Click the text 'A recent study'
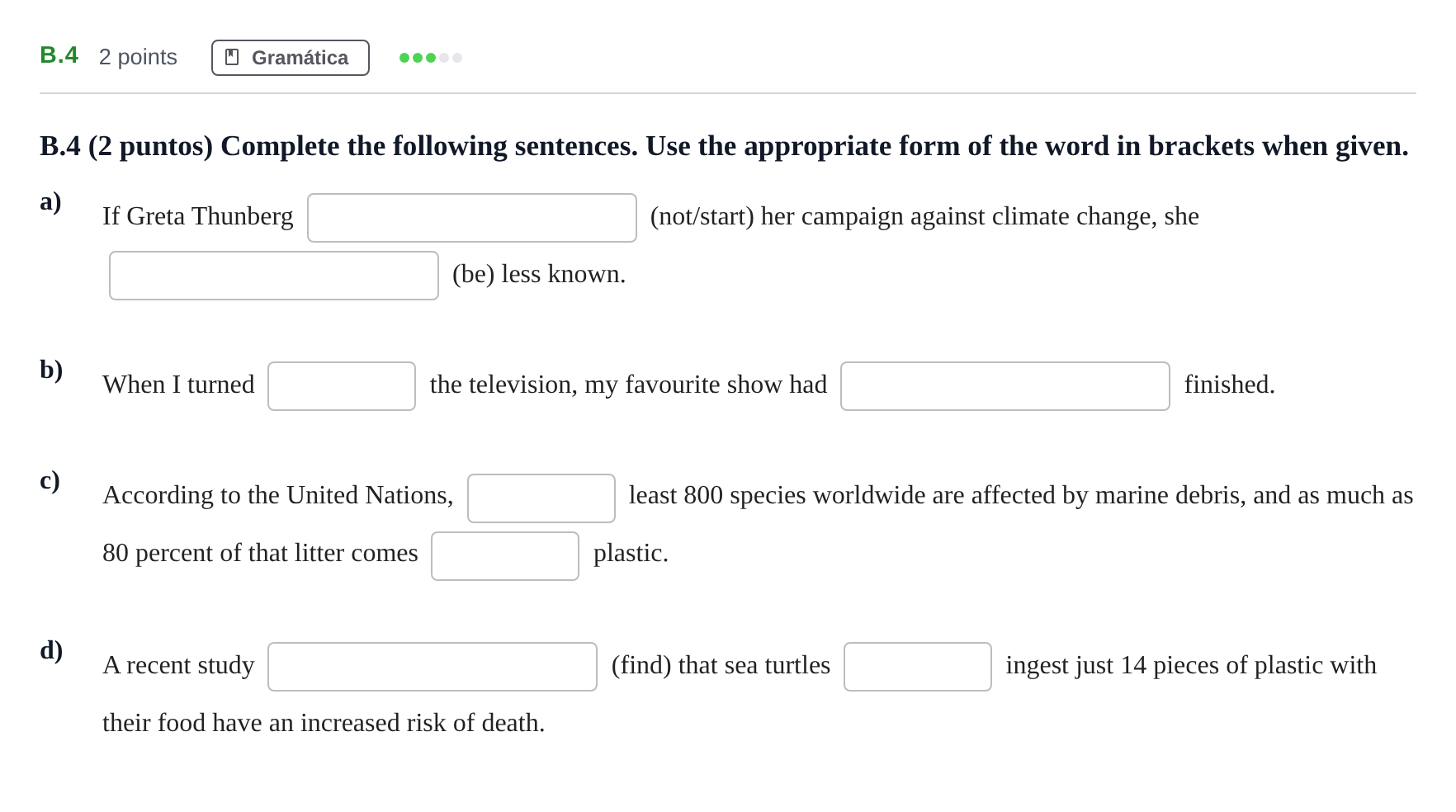Screen dimensions: 1456x812 (x=178, y=665)
